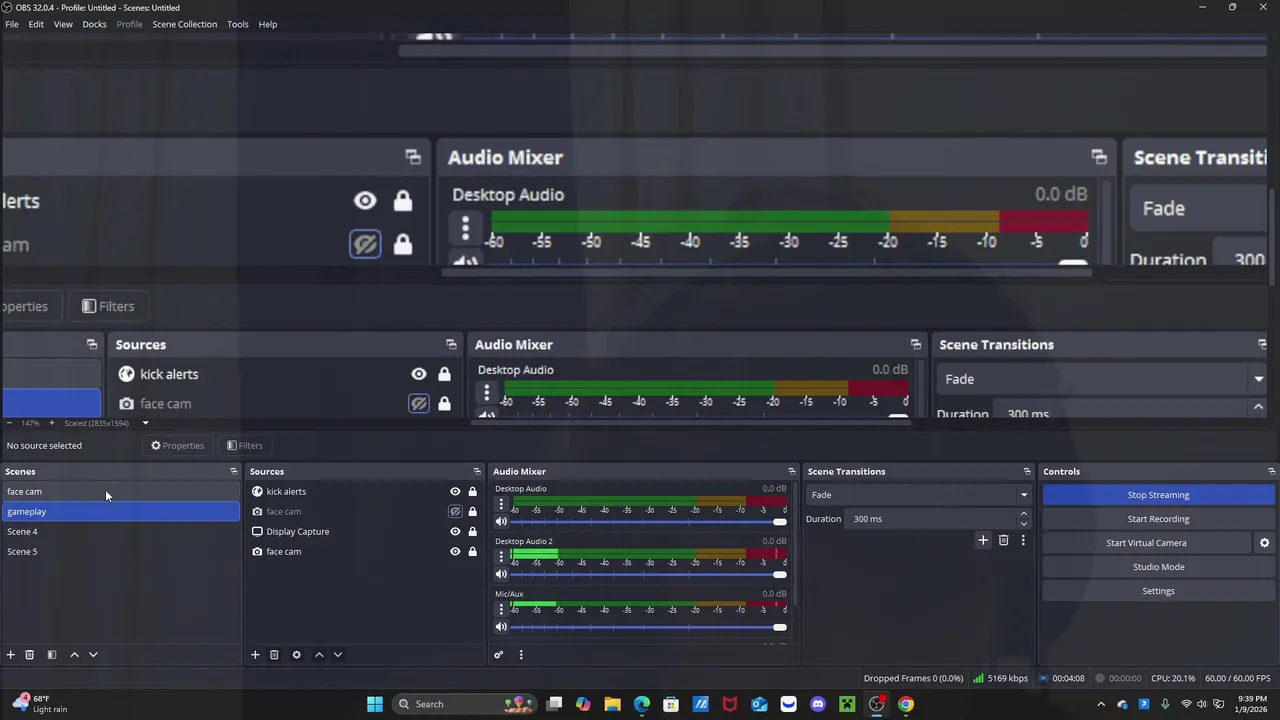This screenshot has height=720, width=1280.
Task: Open Desktop Audio 2 channel options dots
Action: [501, 557]
